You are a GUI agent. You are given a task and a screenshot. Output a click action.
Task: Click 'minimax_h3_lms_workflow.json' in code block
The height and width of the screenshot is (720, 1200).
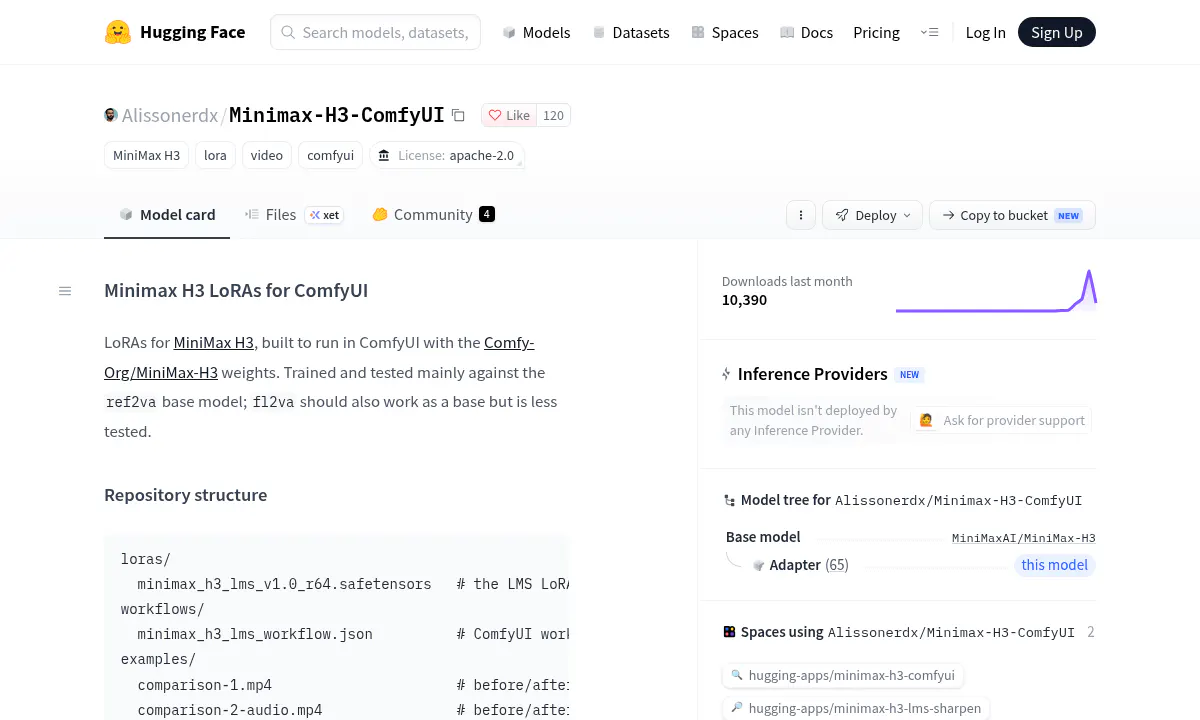[255, 634]
